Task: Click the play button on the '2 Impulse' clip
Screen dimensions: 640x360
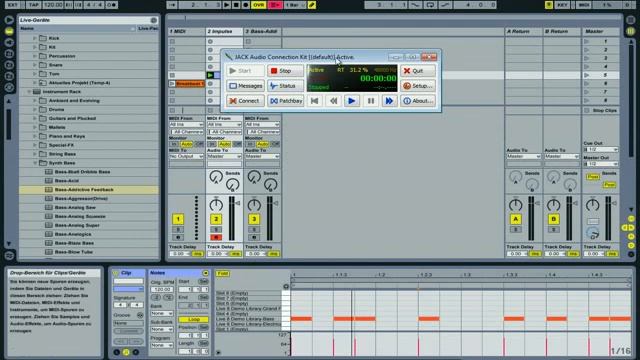Action: pyautogui.click(x=210, y=75)
